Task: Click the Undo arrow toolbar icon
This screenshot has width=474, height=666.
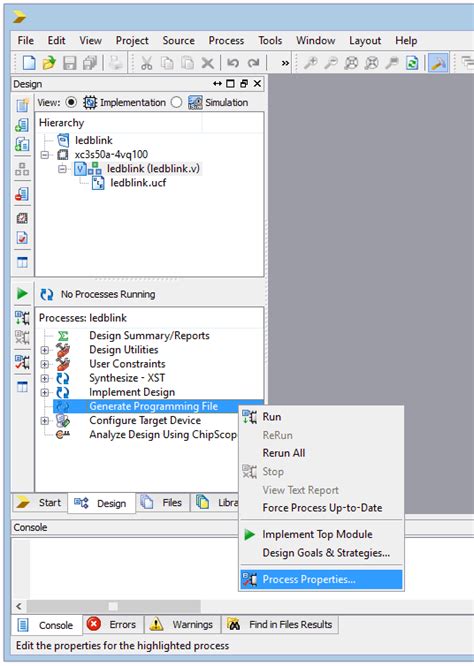Action: click(x=233, y=63)
